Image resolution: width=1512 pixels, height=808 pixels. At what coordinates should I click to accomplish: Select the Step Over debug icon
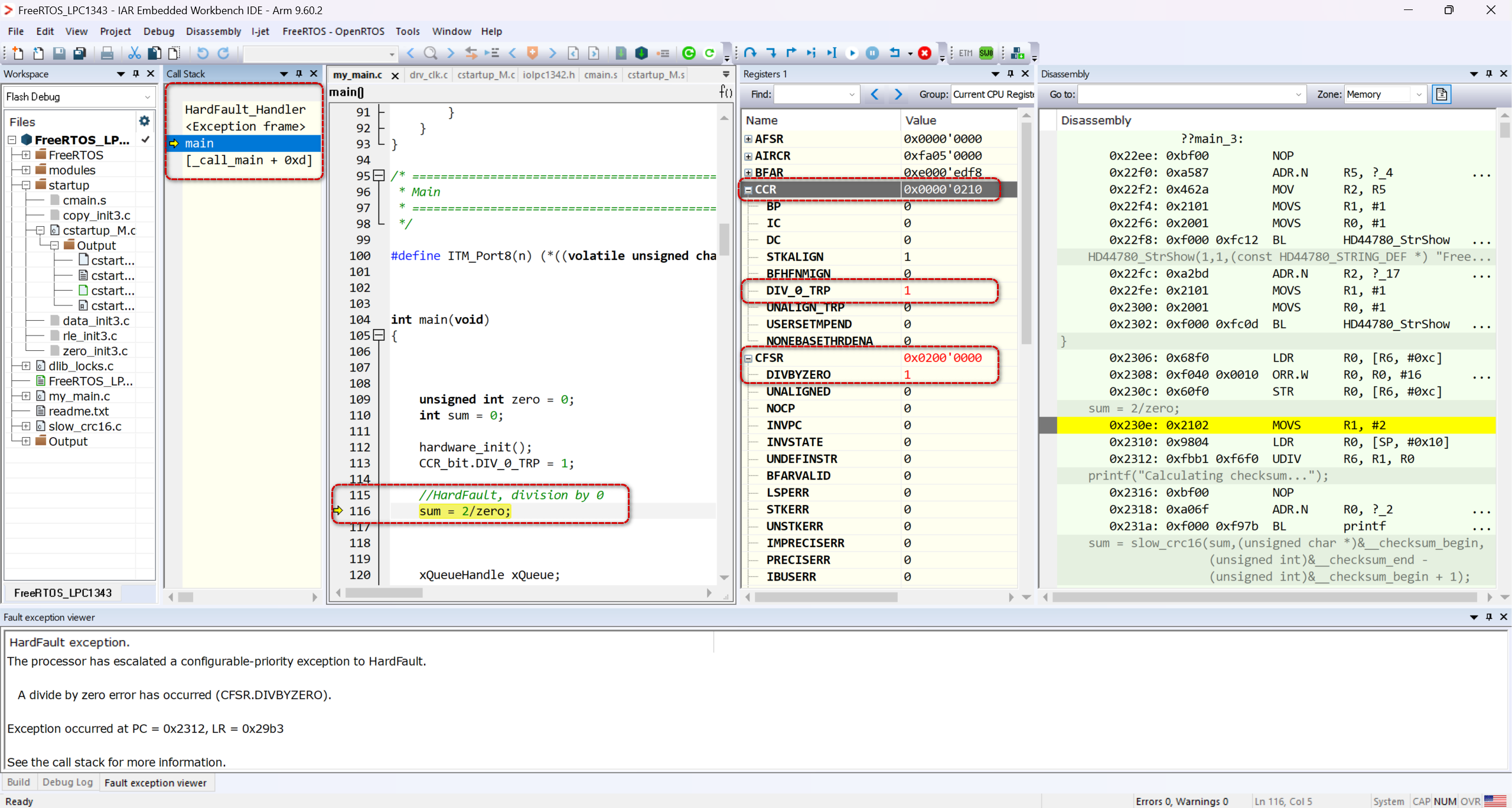pos(750,53)
